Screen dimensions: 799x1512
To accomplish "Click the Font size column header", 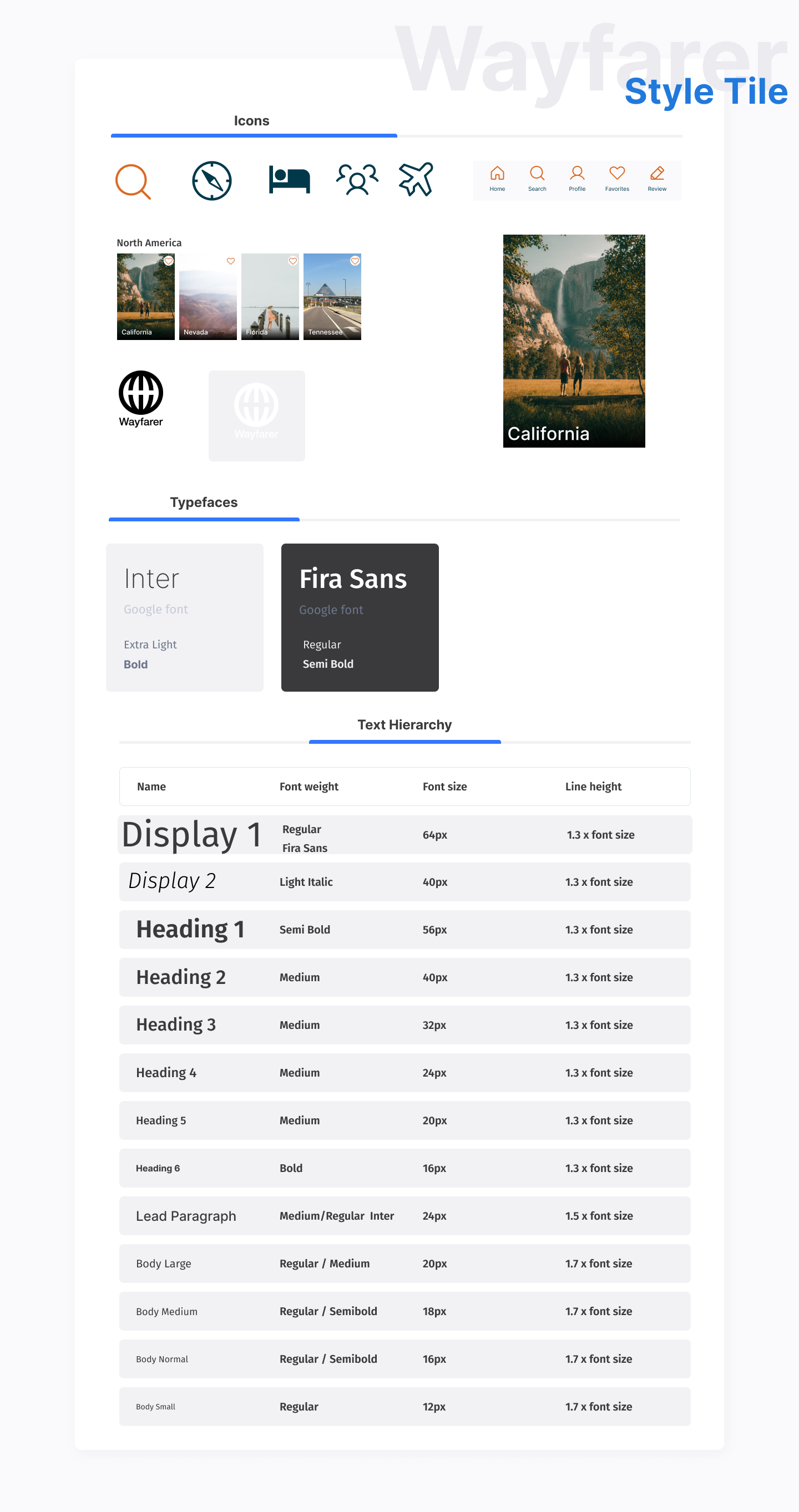I will point(445,787).
